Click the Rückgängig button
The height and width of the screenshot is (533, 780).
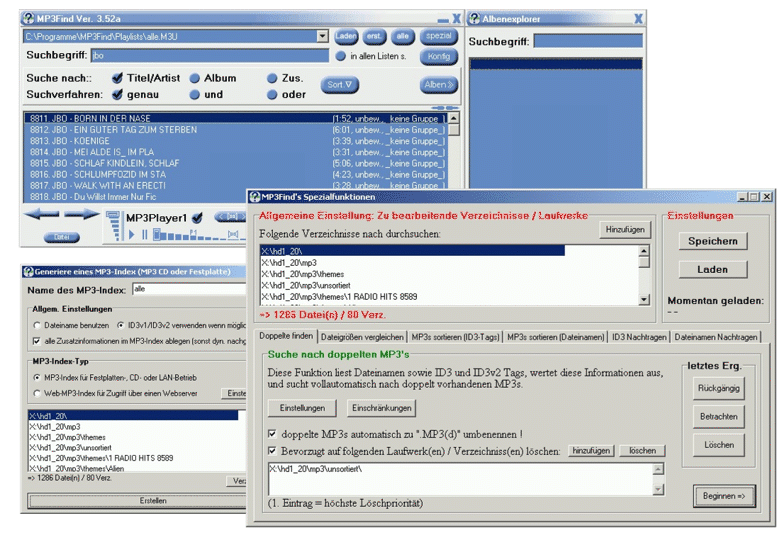pyautogui.click(x=718, y=388)
